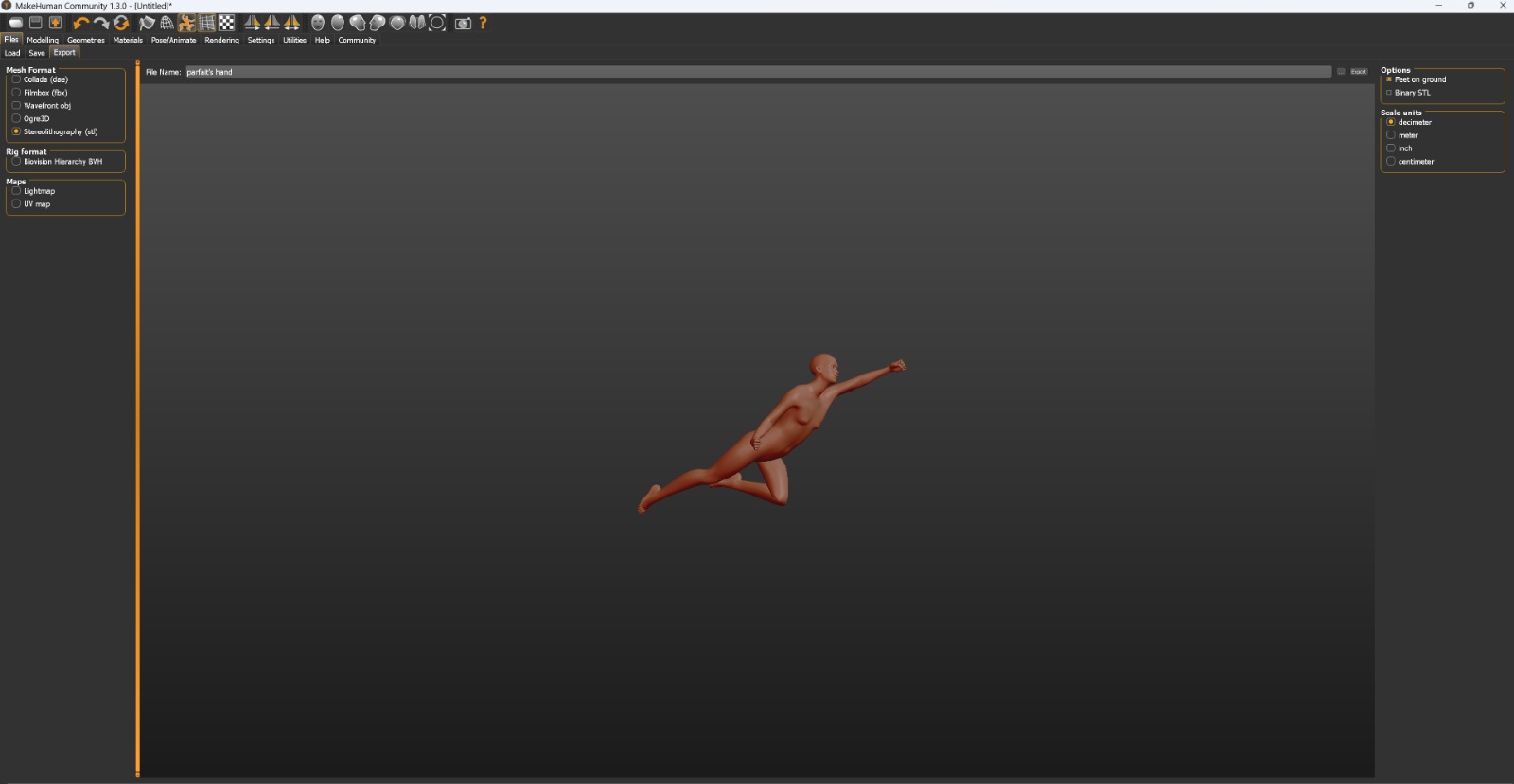Toggle wireframe mesh view icon
This screenshot has width=1514, height=784.
coord(167,23)
